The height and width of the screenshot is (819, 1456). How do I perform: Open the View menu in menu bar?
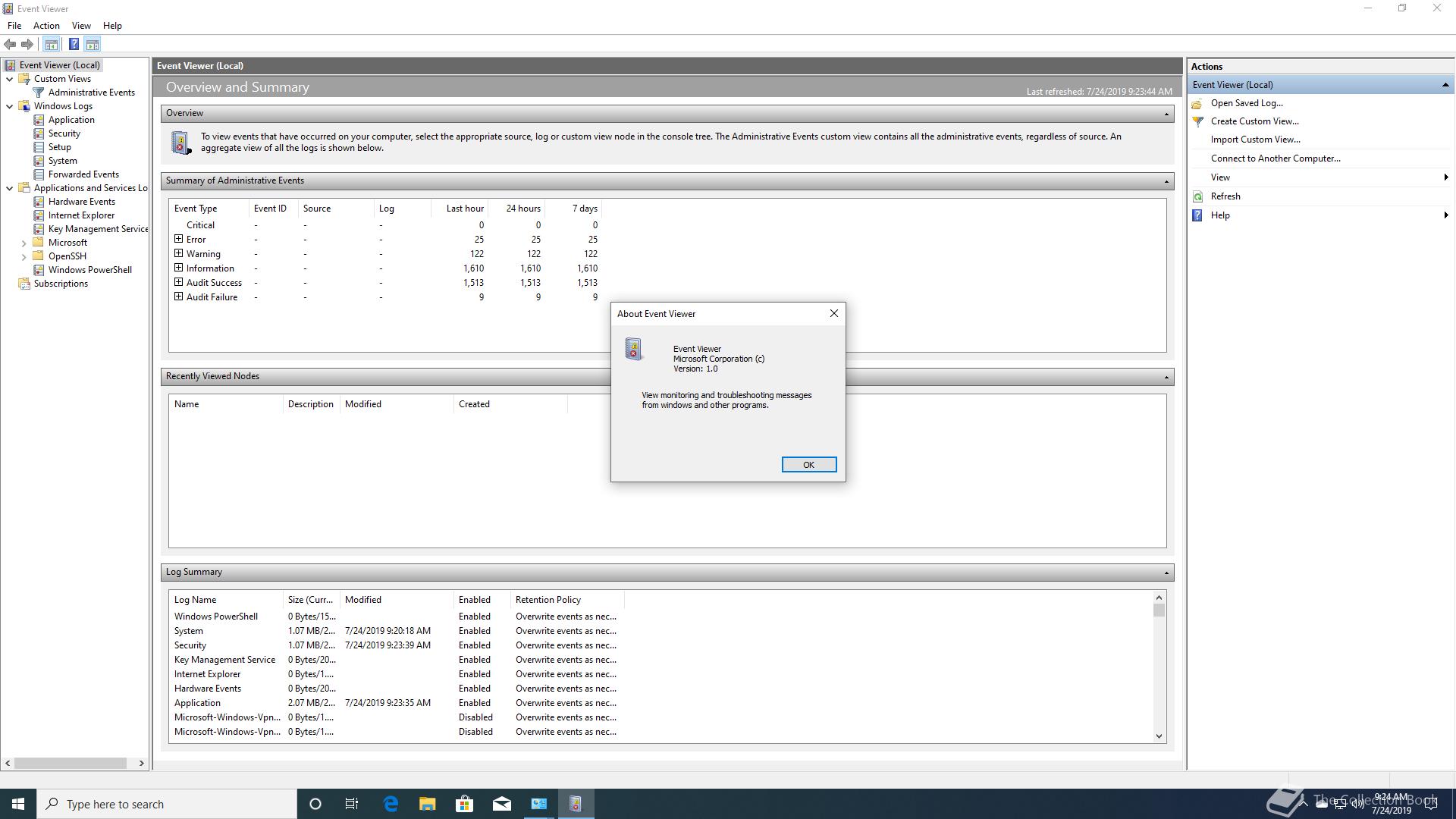click(x=81, y=26)
